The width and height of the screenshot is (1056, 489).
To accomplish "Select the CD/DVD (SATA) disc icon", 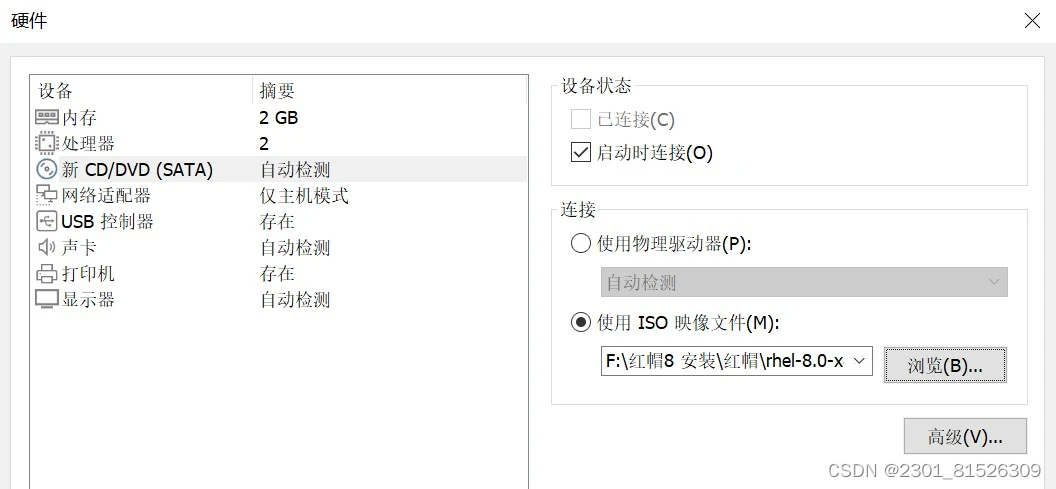I will click(x=46, y=170).
